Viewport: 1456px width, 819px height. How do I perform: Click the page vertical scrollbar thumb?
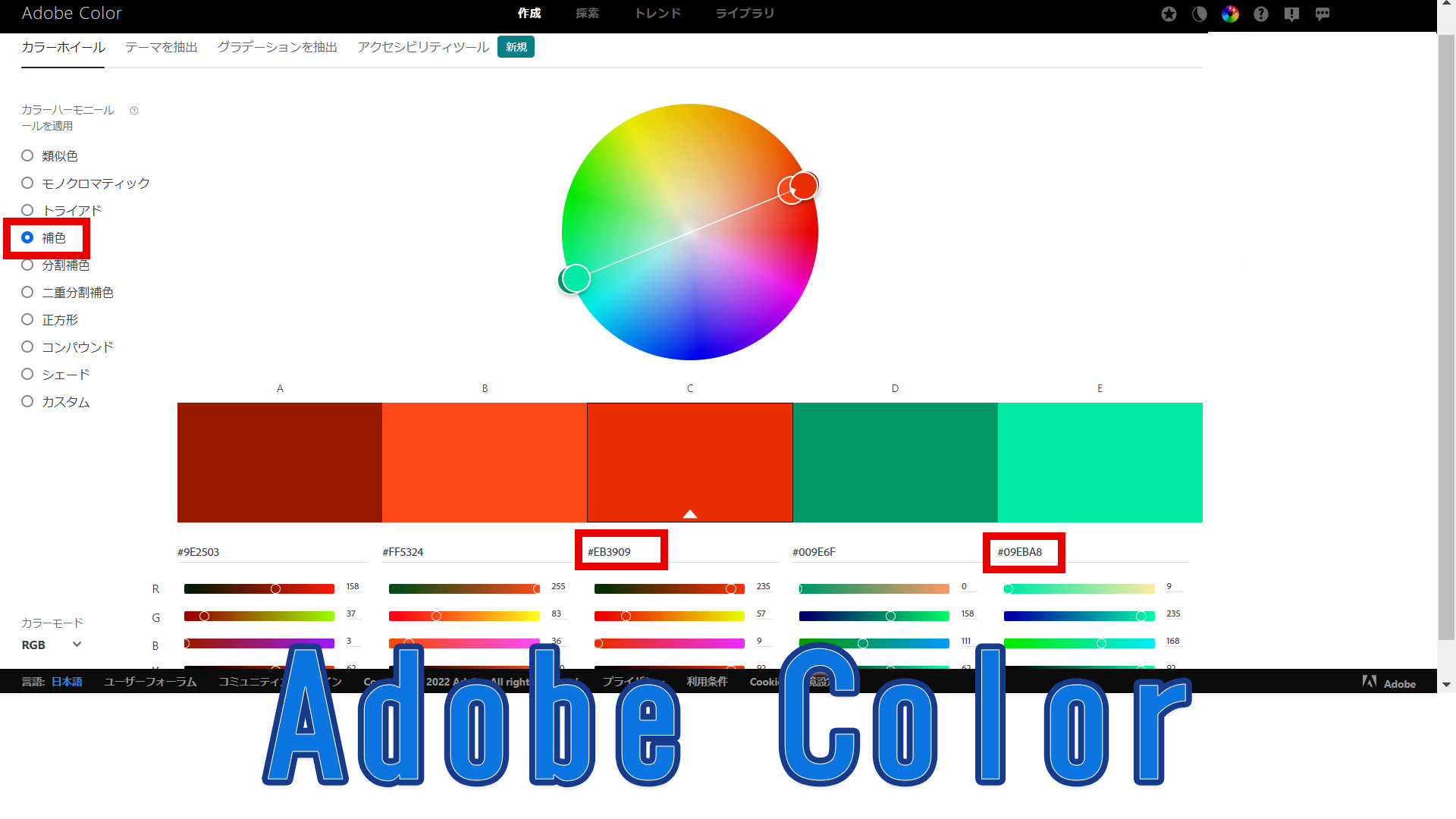1446,337
